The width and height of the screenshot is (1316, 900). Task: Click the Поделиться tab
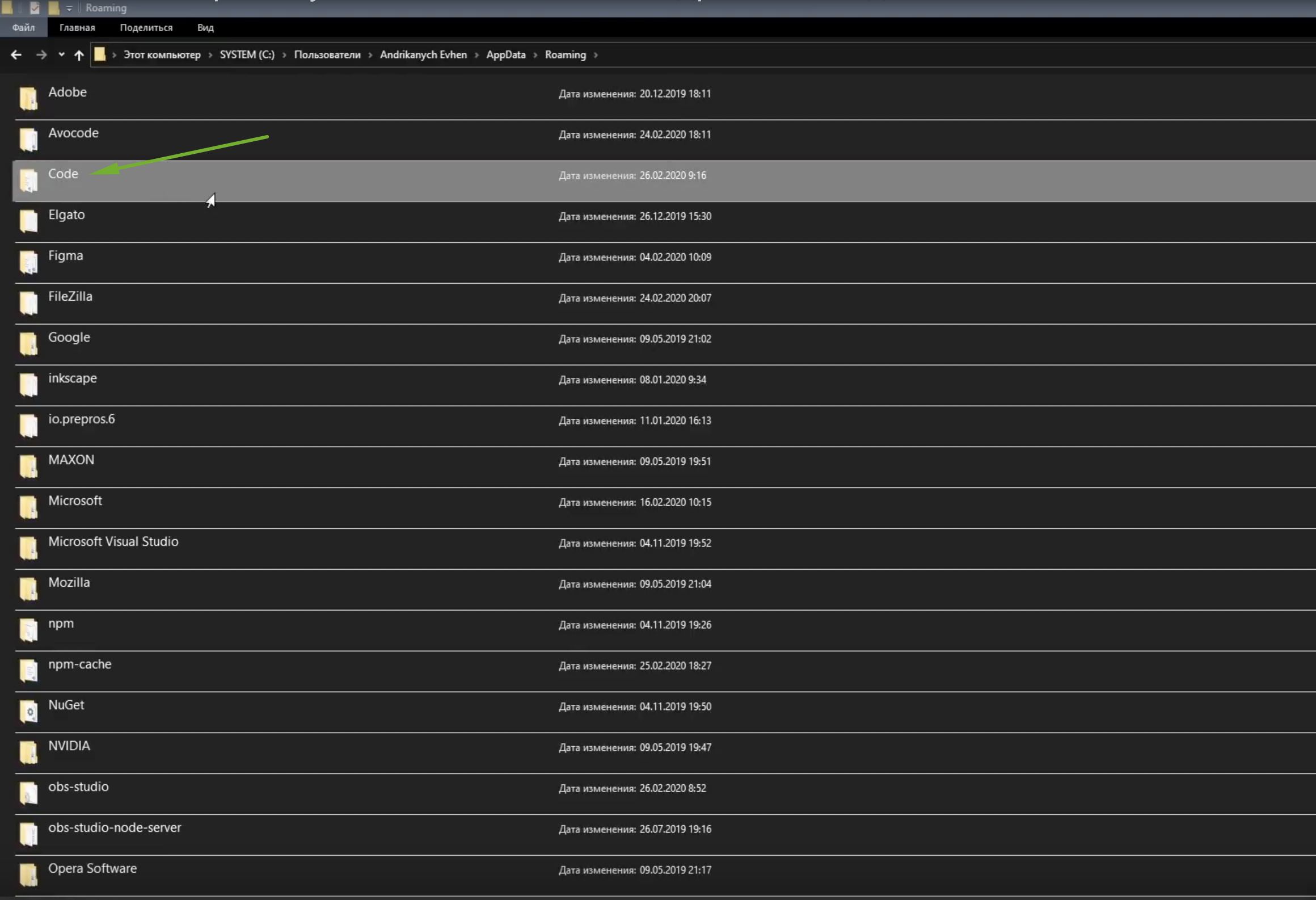tap(145, 27)
